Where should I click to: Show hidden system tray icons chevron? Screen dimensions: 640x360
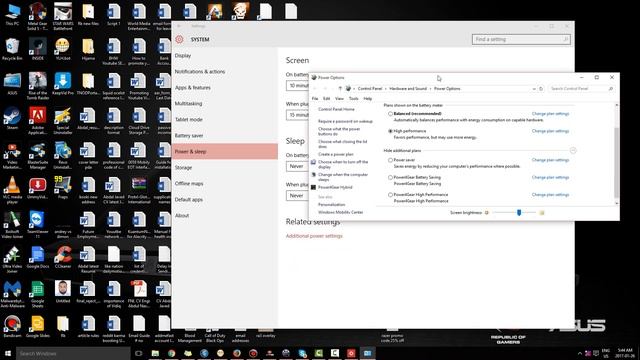click(x=580, y=353)
